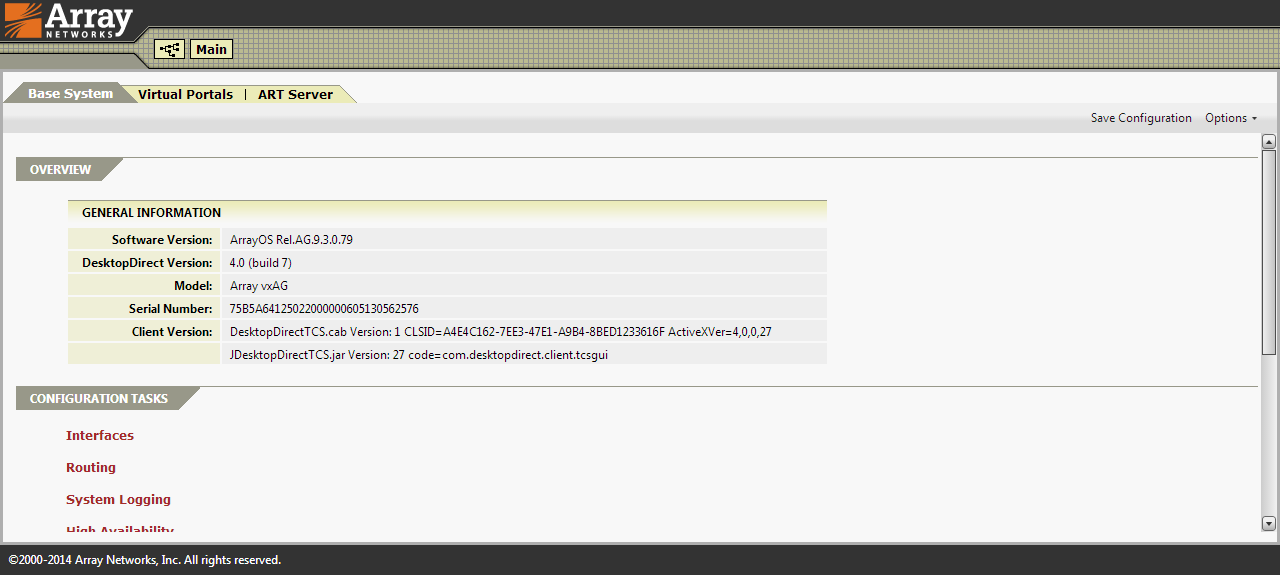1280x575 pixels.
Task: Open the ART Server tab
Action: 295,94
